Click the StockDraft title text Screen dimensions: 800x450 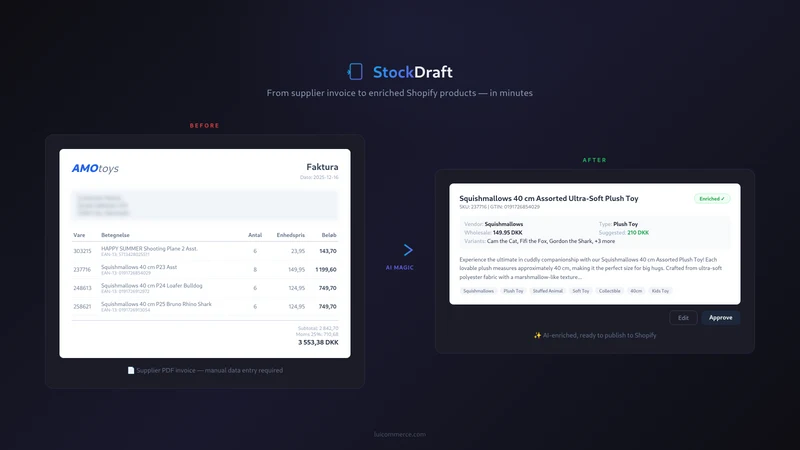[x=412, y=72]
